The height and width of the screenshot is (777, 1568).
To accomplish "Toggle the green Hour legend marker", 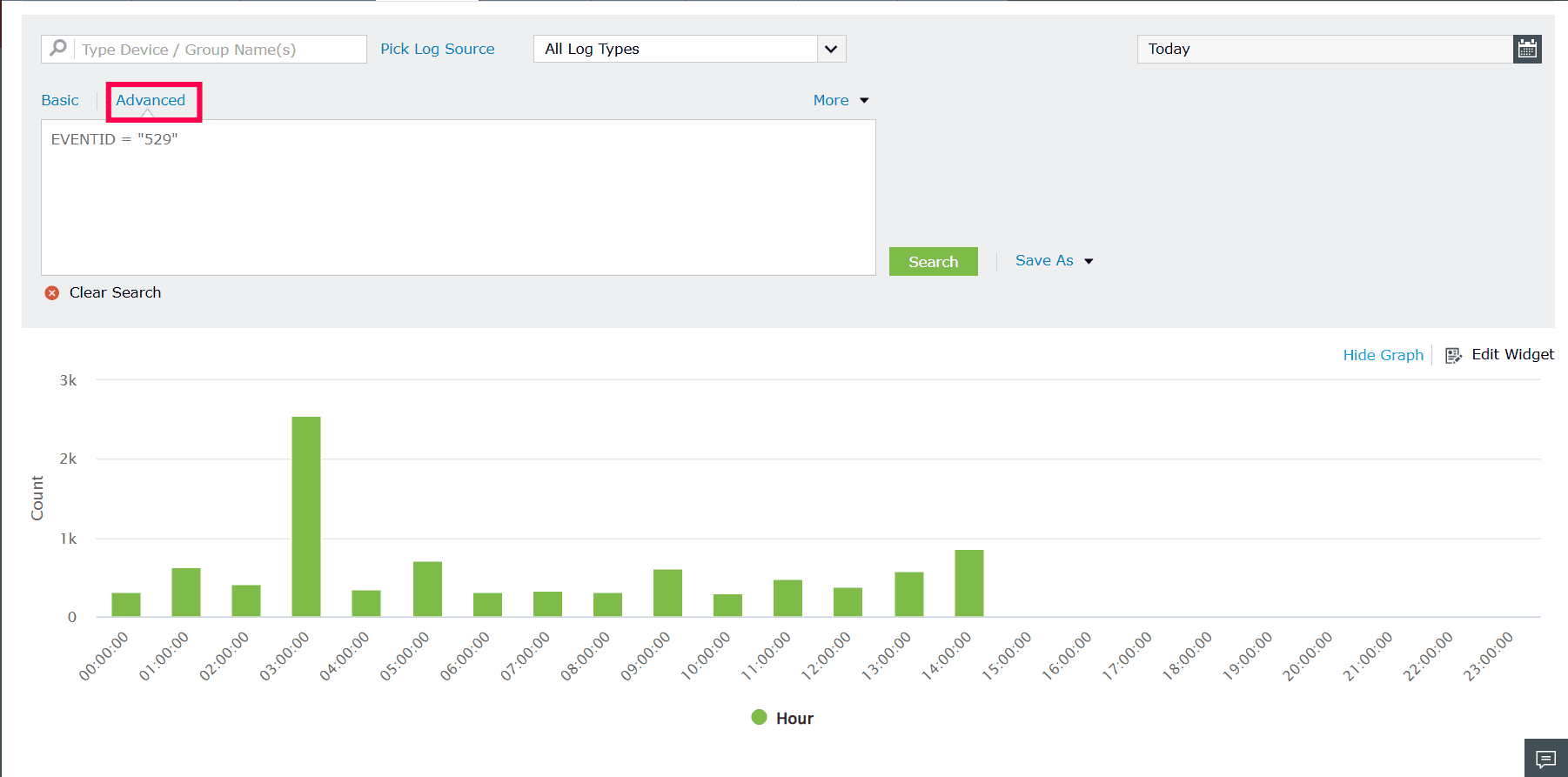I will [759, 717].
